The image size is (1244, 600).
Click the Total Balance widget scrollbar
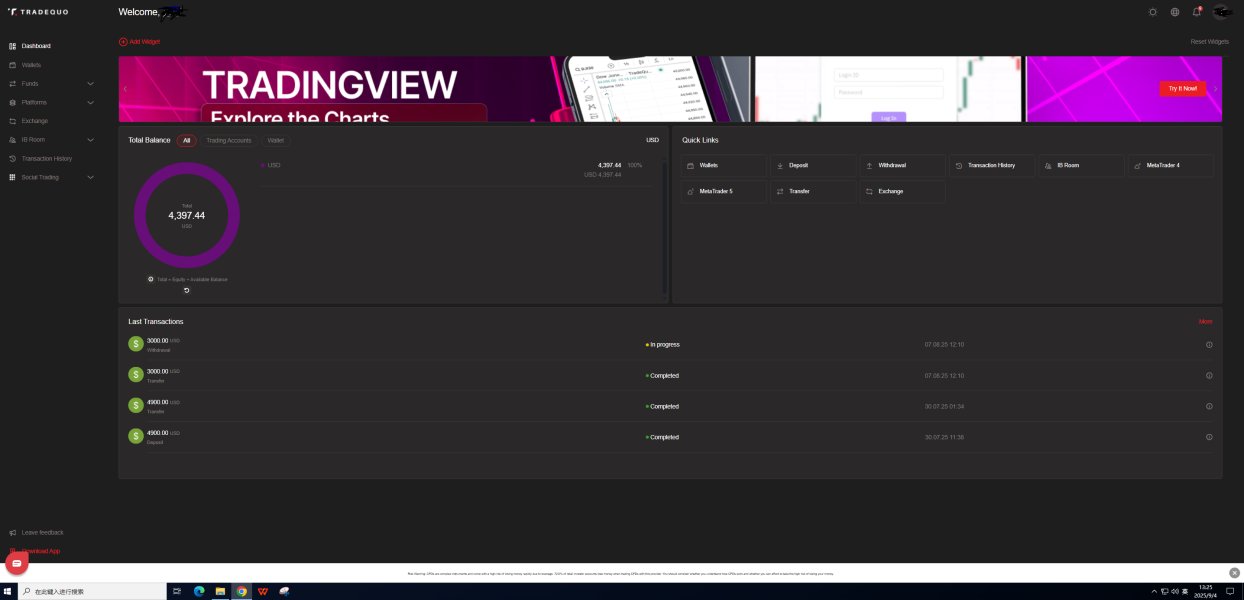tap(664, 228)
